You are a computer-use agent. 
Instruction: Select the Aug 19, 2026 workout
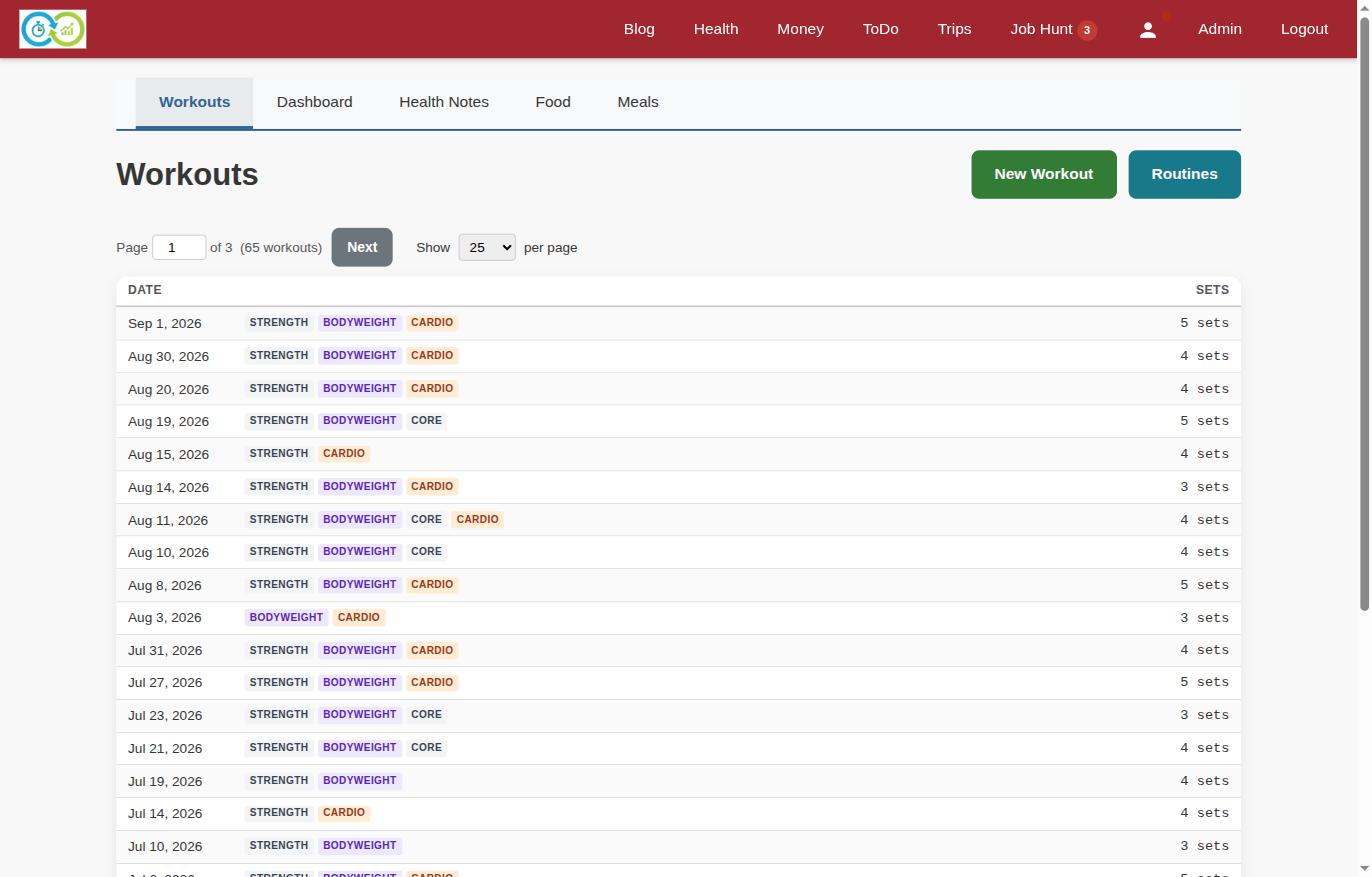coord(678,421)
